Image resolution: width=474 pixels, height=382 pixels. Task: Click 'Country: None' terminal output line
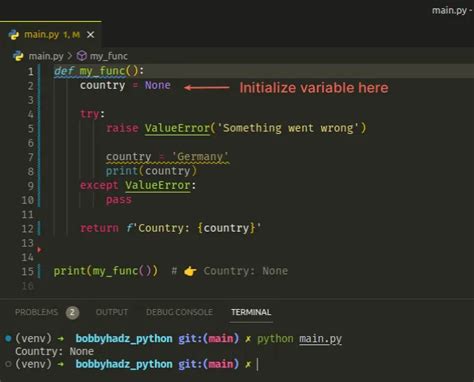(54, 351)
